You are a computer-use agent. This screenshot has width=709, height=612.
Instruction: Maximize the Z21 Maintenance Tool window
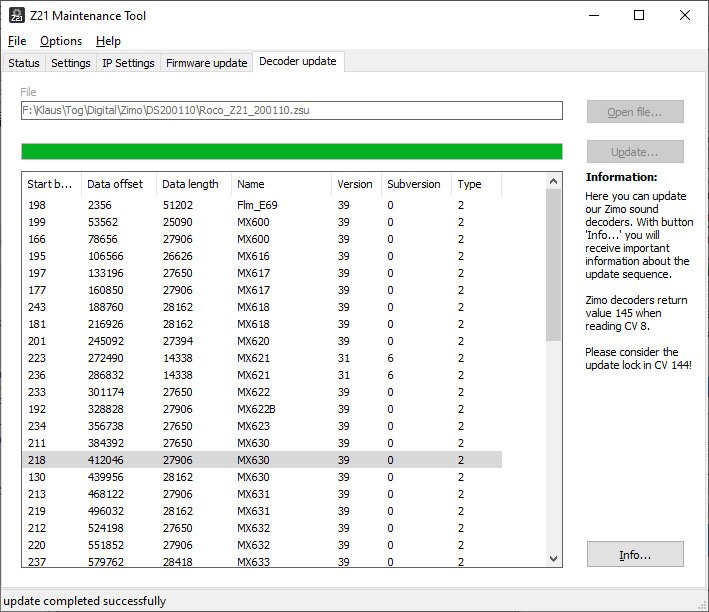(x=639, y=15)
